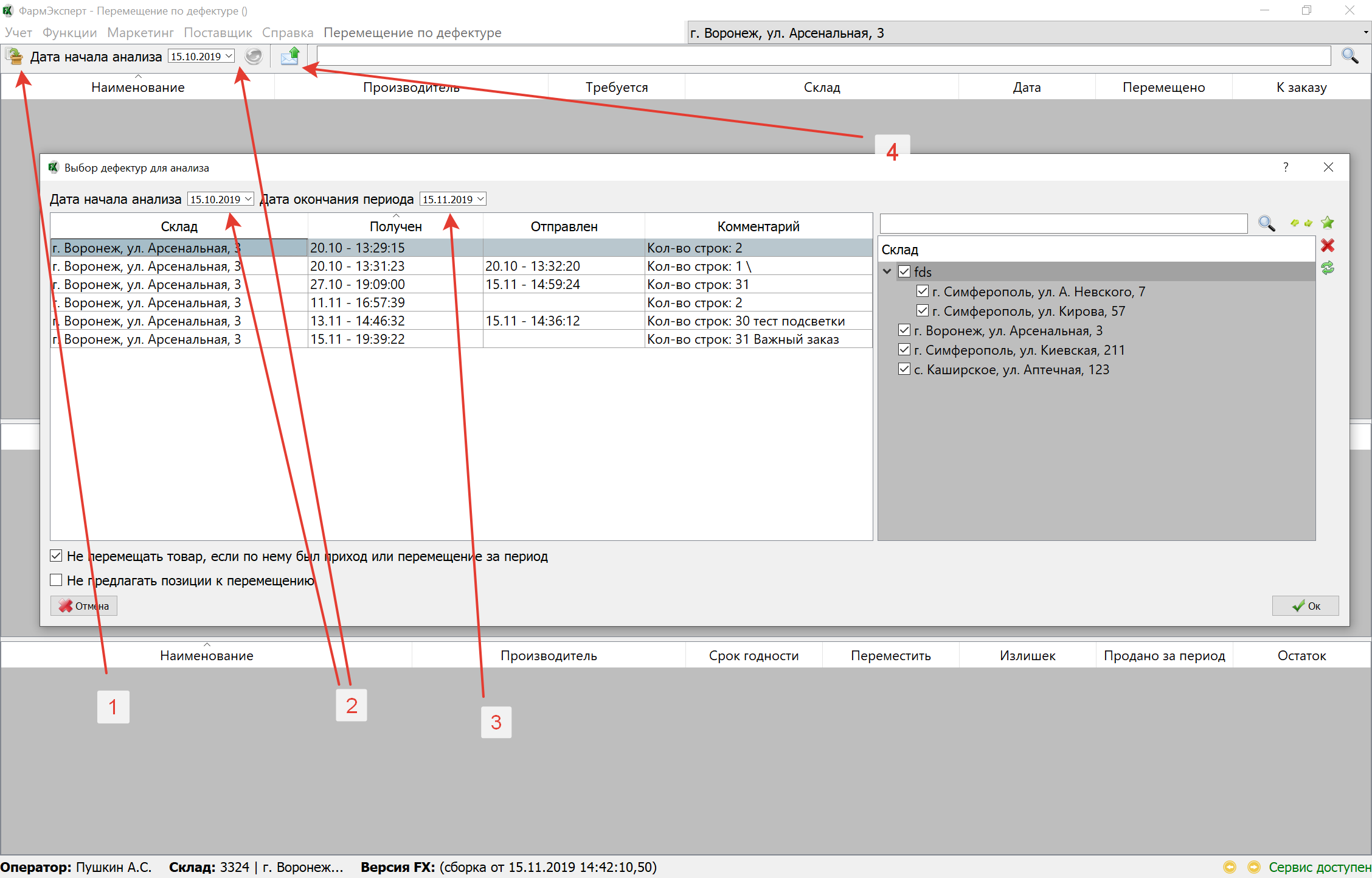The height and width of the screenshot is (878, 1372).
Task: Open the Поставщик menu
Action: [x=218, y=33]
